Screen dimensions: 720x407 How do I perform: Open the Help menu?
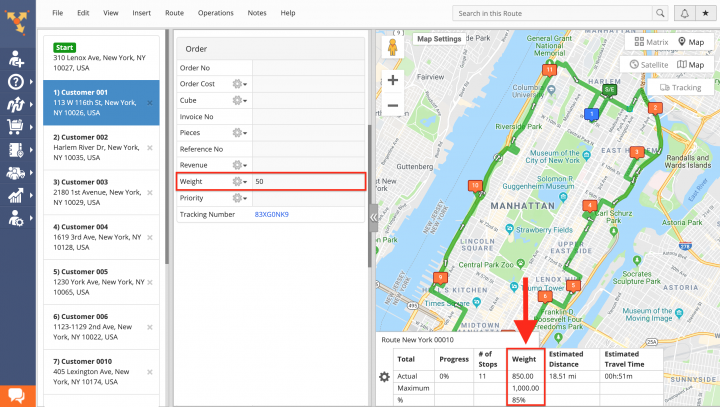[x=288, y=13]
